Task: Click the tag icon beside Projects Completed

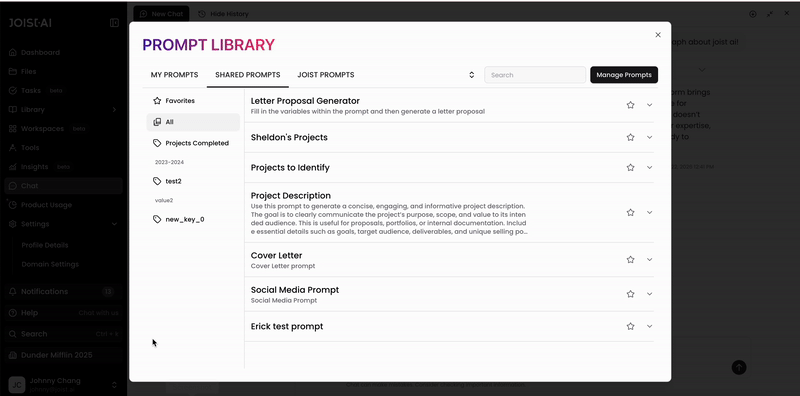Action: click(157, 143)
